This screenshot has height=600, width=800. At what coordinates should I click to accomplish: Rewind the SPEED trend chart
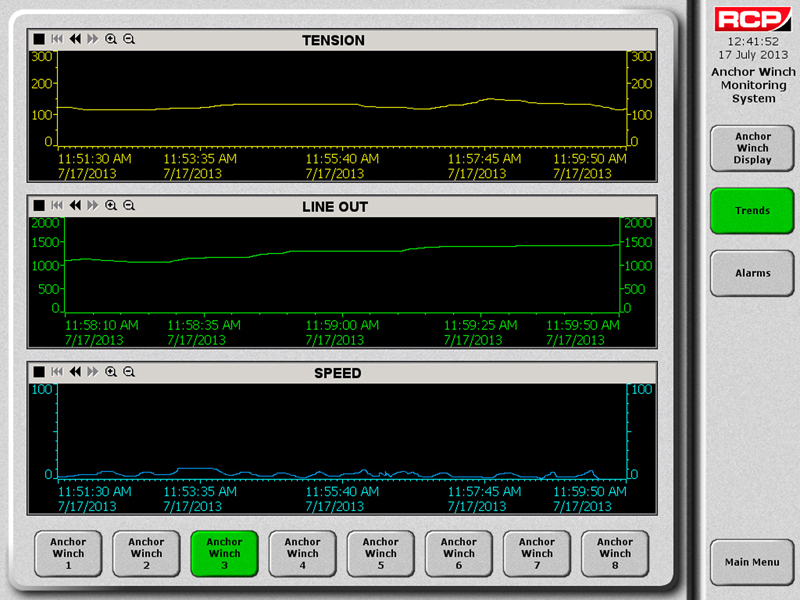point(75,372)
